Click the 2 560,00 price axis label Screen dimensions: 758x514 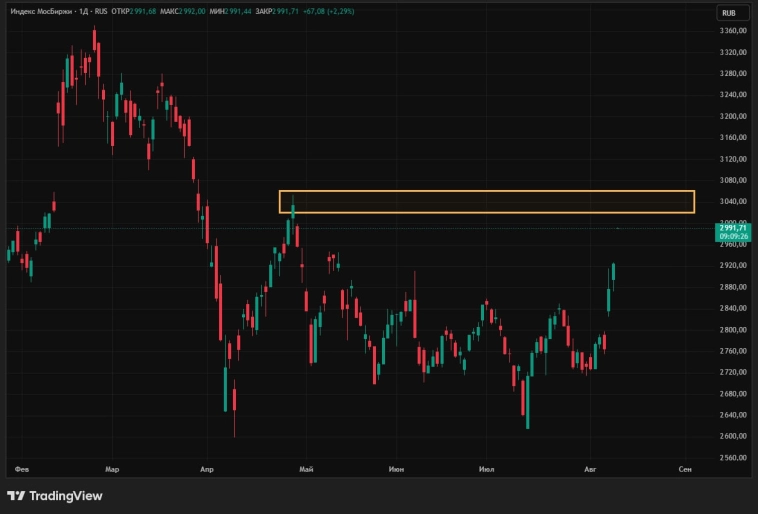click(733, 457)
